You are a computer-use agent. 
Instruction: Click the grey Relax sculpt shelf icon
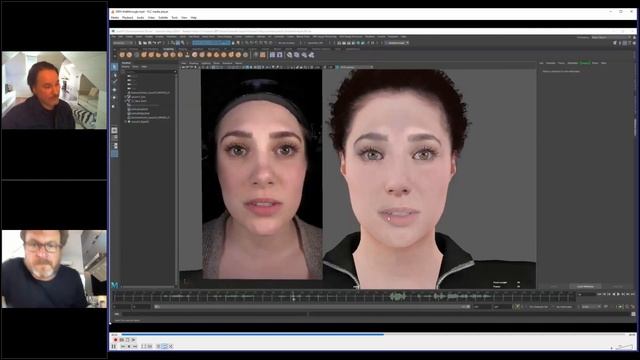click(137, 55)
